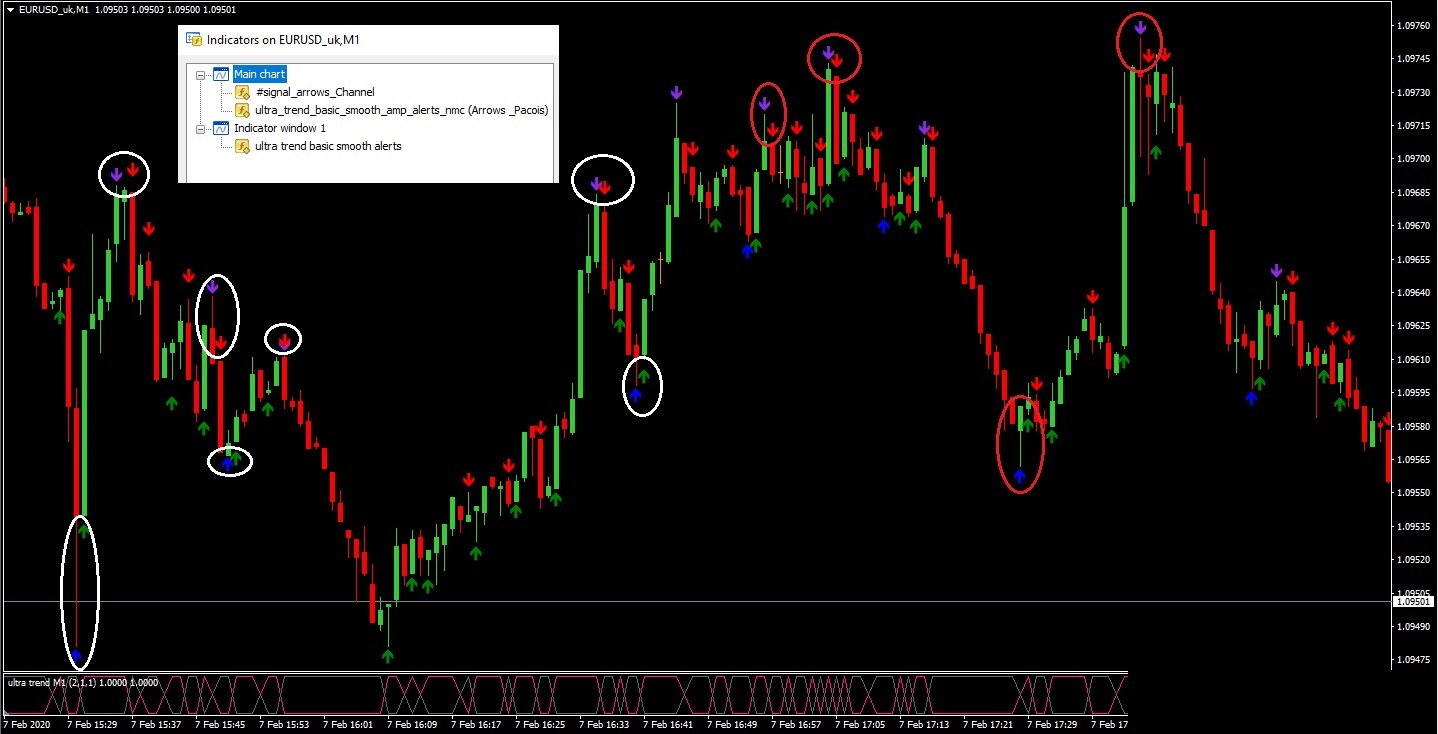1438x734 pixels.
Task: Click the icon of ultra trend basic smooth alerts
Action: click(x=242, y=146)
